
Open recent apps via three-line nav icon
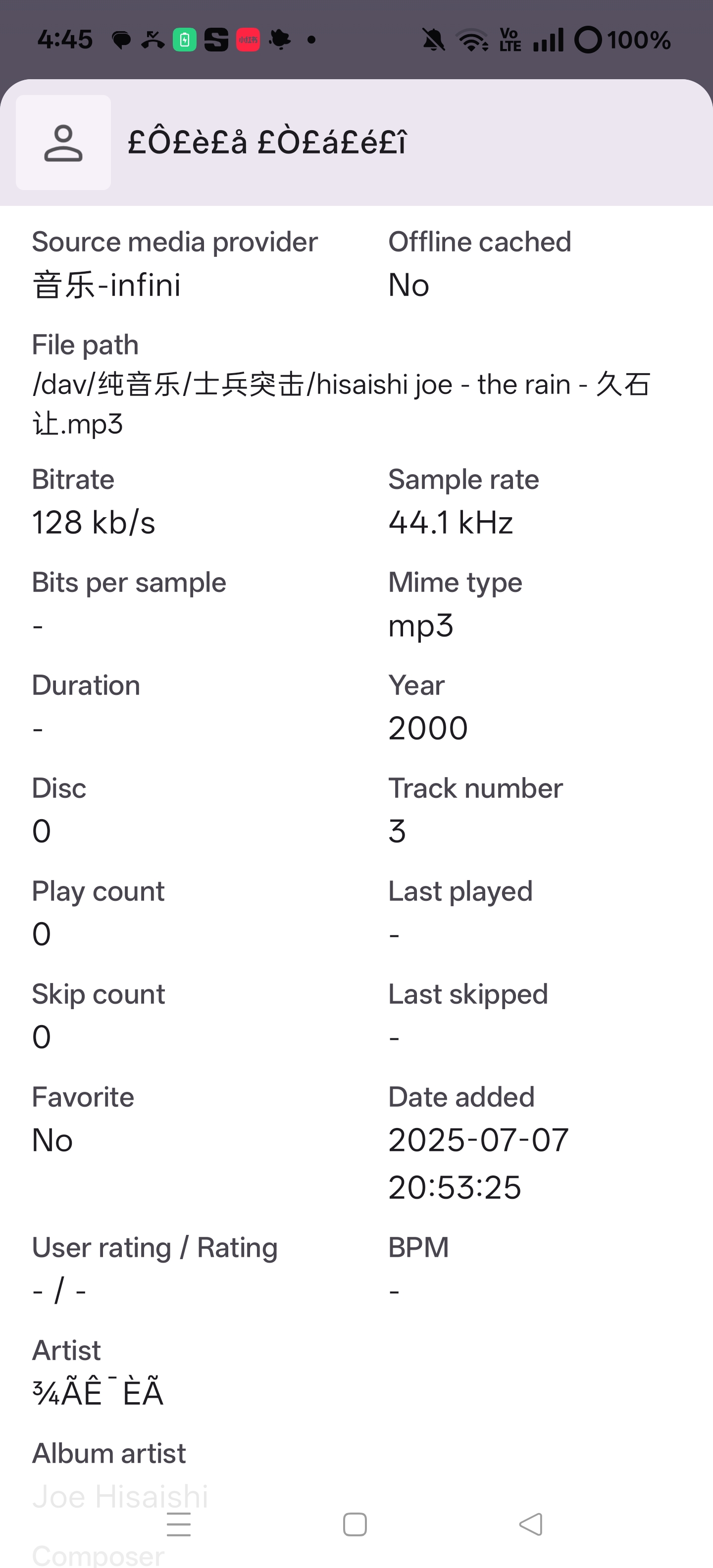point(178,1524)
